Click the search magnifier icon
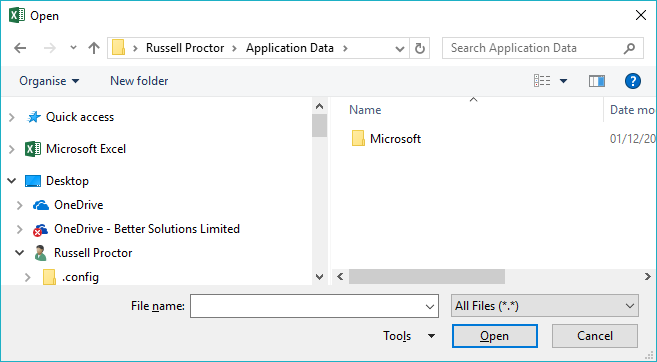657x362 pixels. (x=629, y=49)
